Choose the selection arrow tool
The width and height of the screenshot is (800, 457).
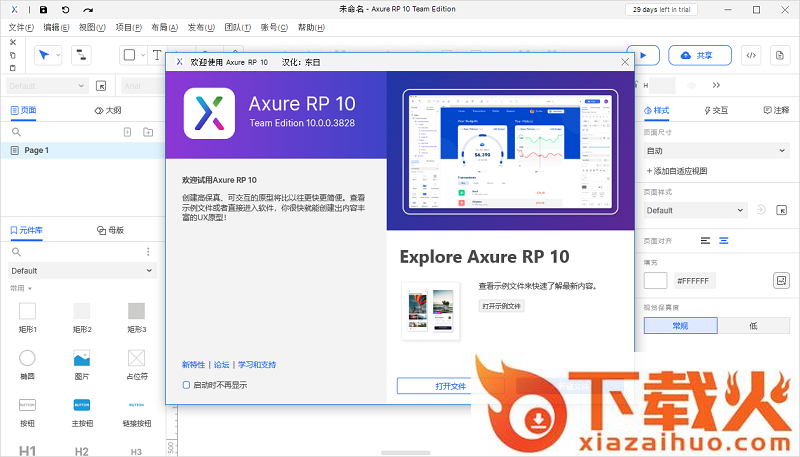pyautogui.click(x=44, y=55)
